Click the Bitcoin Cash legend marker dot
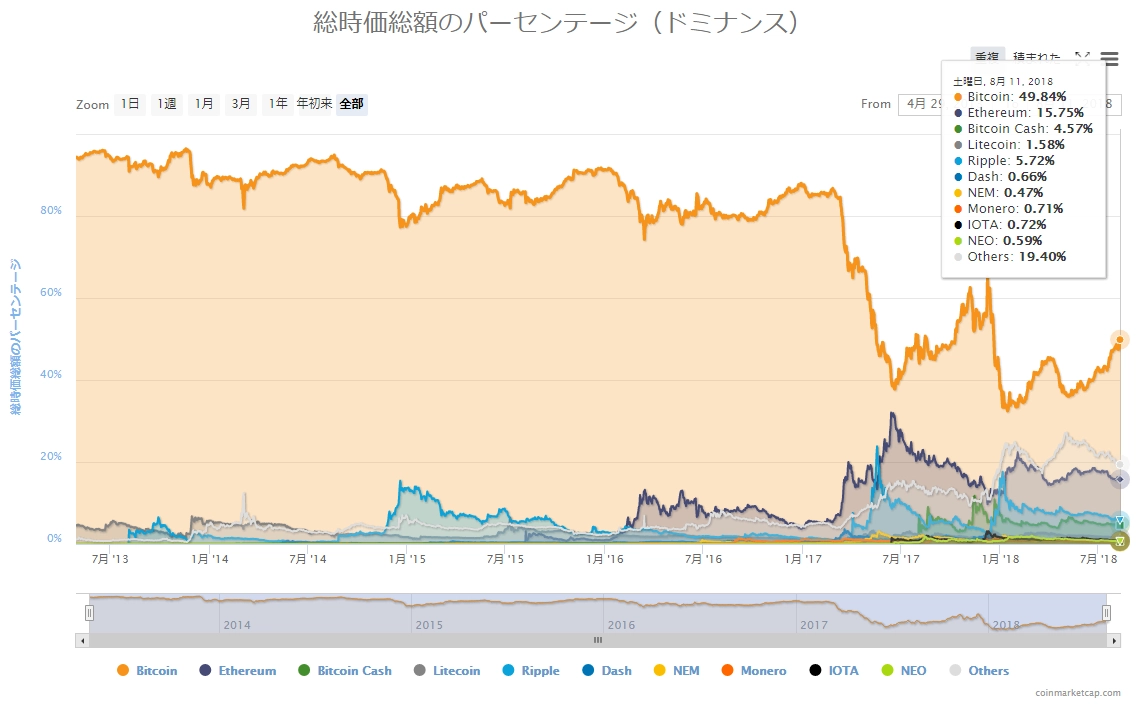The height and width of the screenshot is (711, 1137). click(304, 671)
